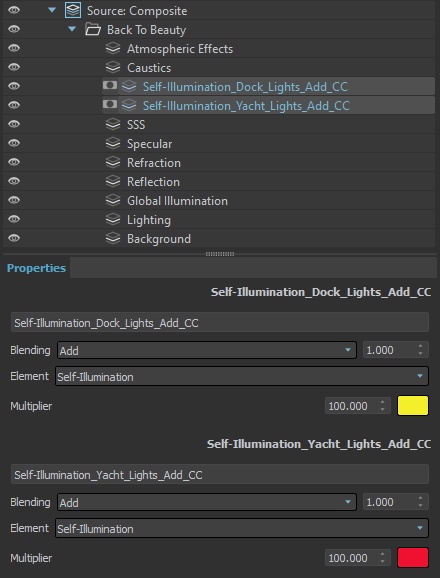This screenshot has width=440, height=578.
Task: Click the Caustics layer stack icon
Action: coord(113,67)
